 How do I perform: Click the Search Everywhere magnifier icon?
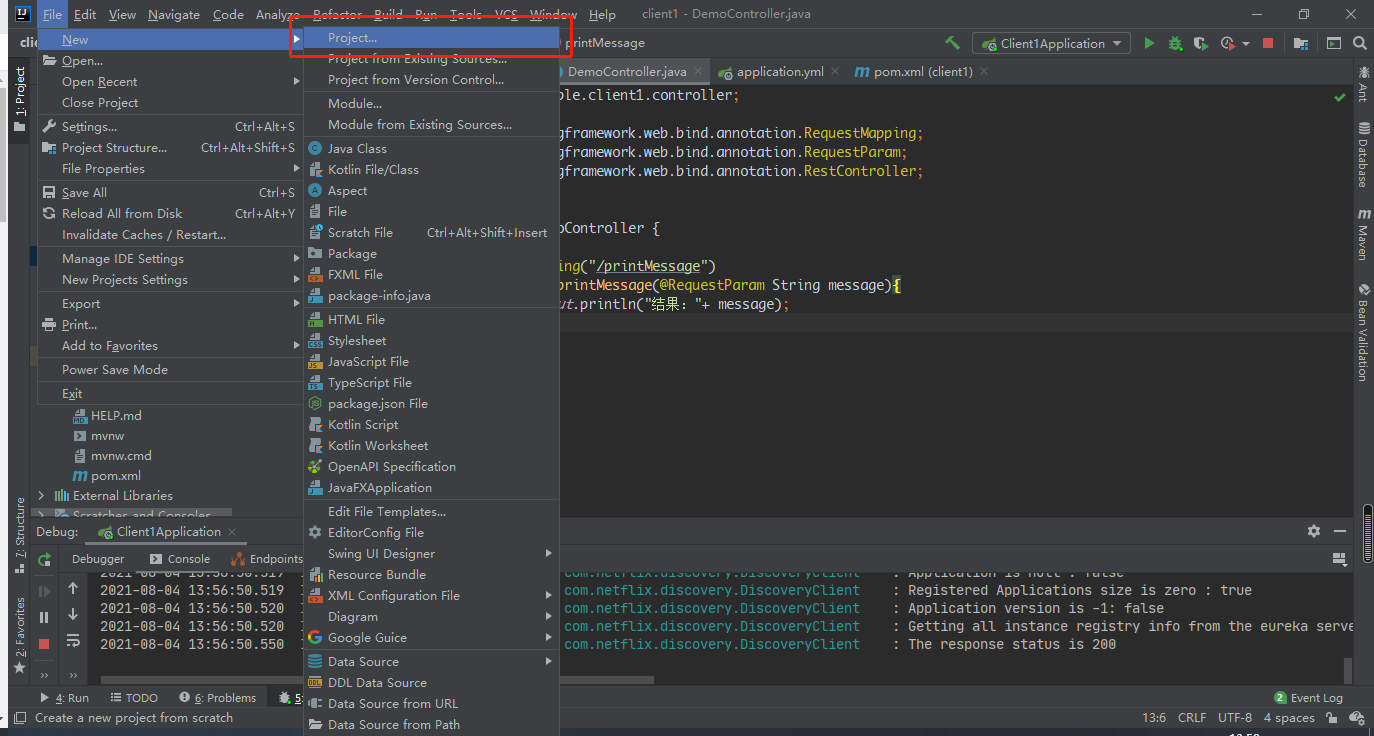1360,43
